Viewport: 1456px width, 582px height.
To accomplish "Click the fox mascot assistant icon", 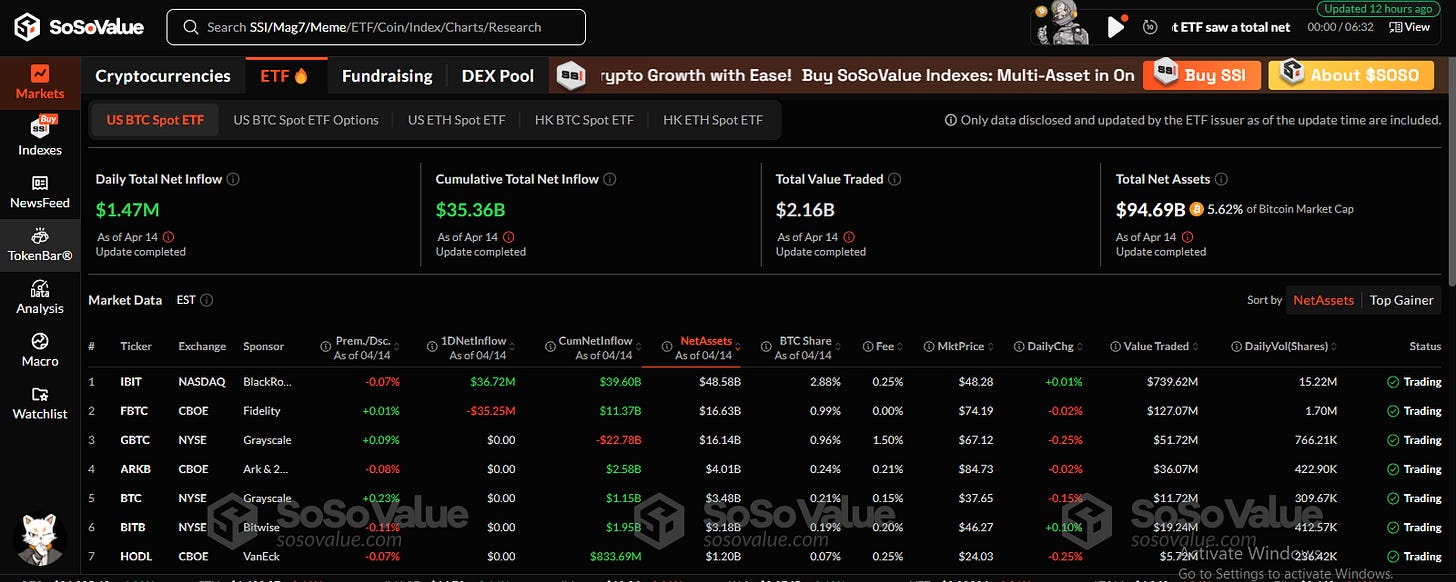I will tap(39, 541).
